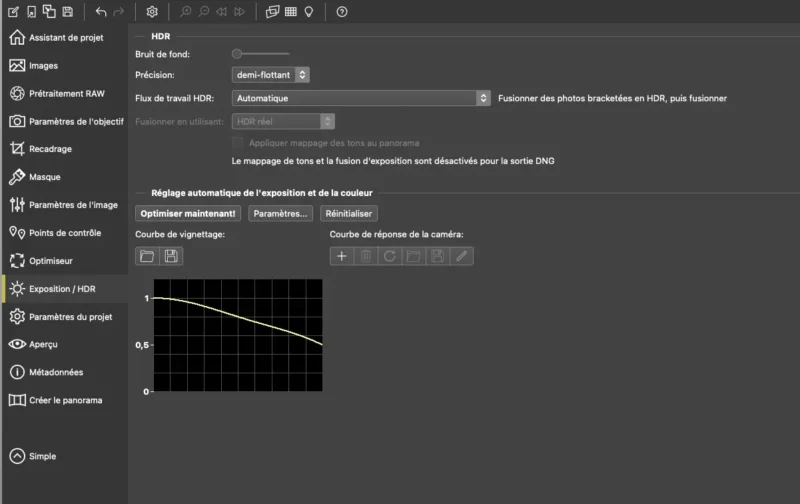The height and width of the screenshot is (504, 800).
Task: Open the Recadrage section
Action: pos(65,149)
